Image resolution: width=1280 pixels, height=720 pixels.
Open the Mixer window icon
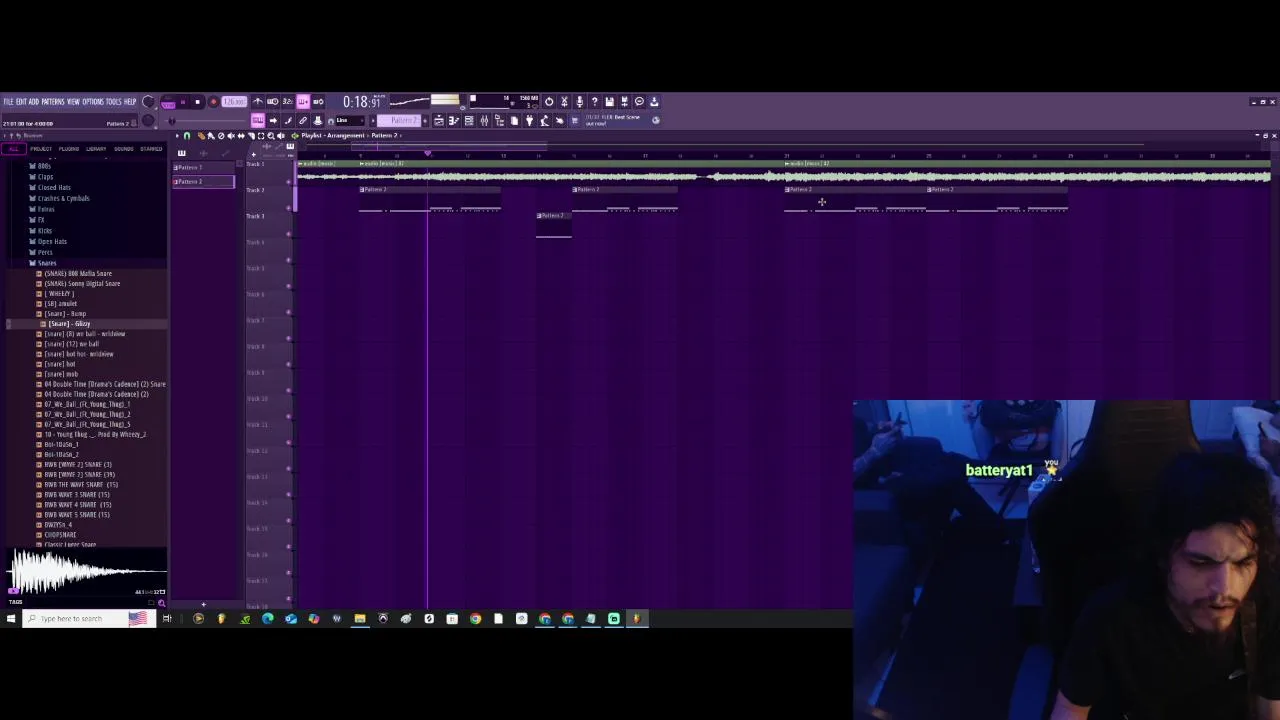[x=484, y=120]
